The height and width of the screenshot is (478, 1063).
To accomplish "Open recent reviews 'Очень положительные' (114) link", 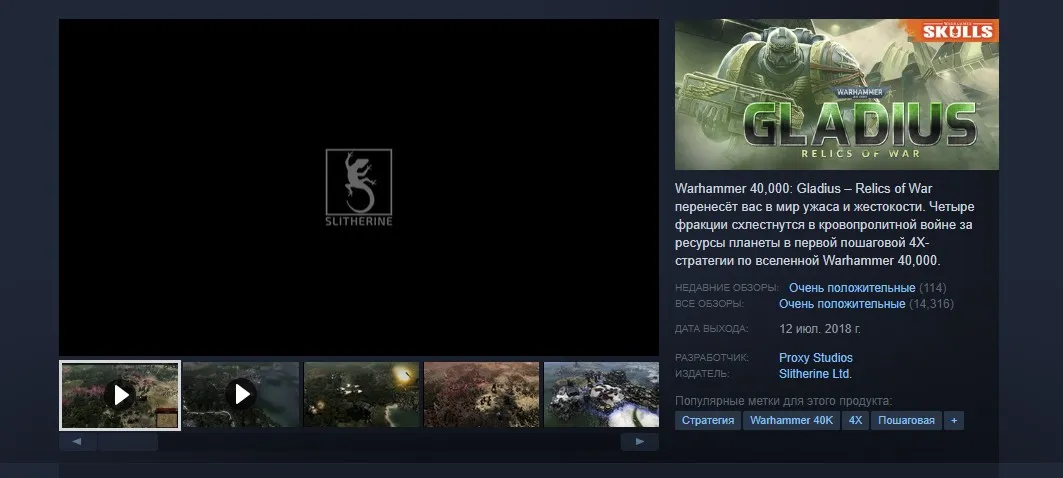I will [x=851, y=288].
